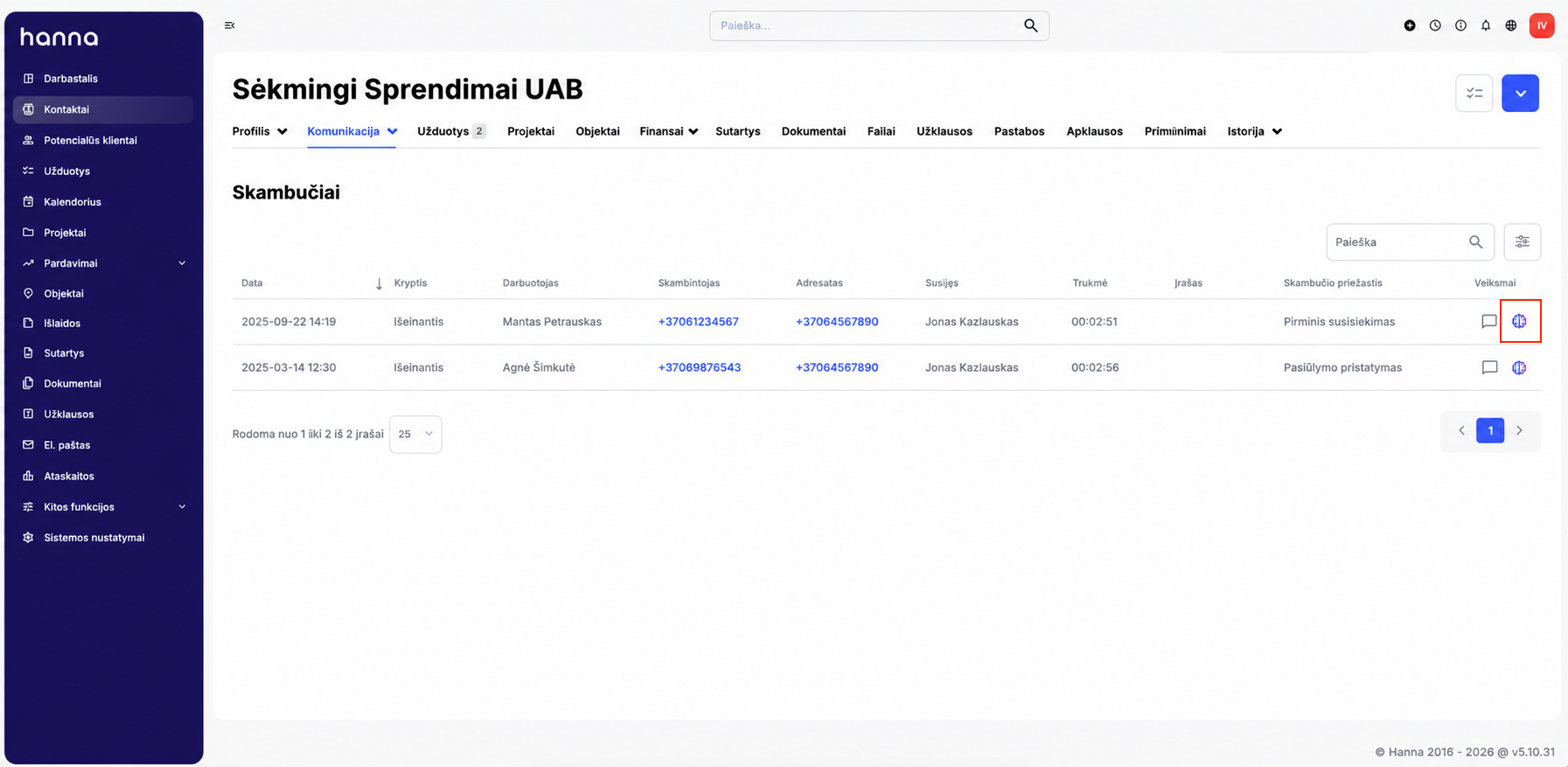Image resolution: width=1568 pixels, height=767 pixels.
Task: Open the calls table filter settings icon
Action: 1523,242
